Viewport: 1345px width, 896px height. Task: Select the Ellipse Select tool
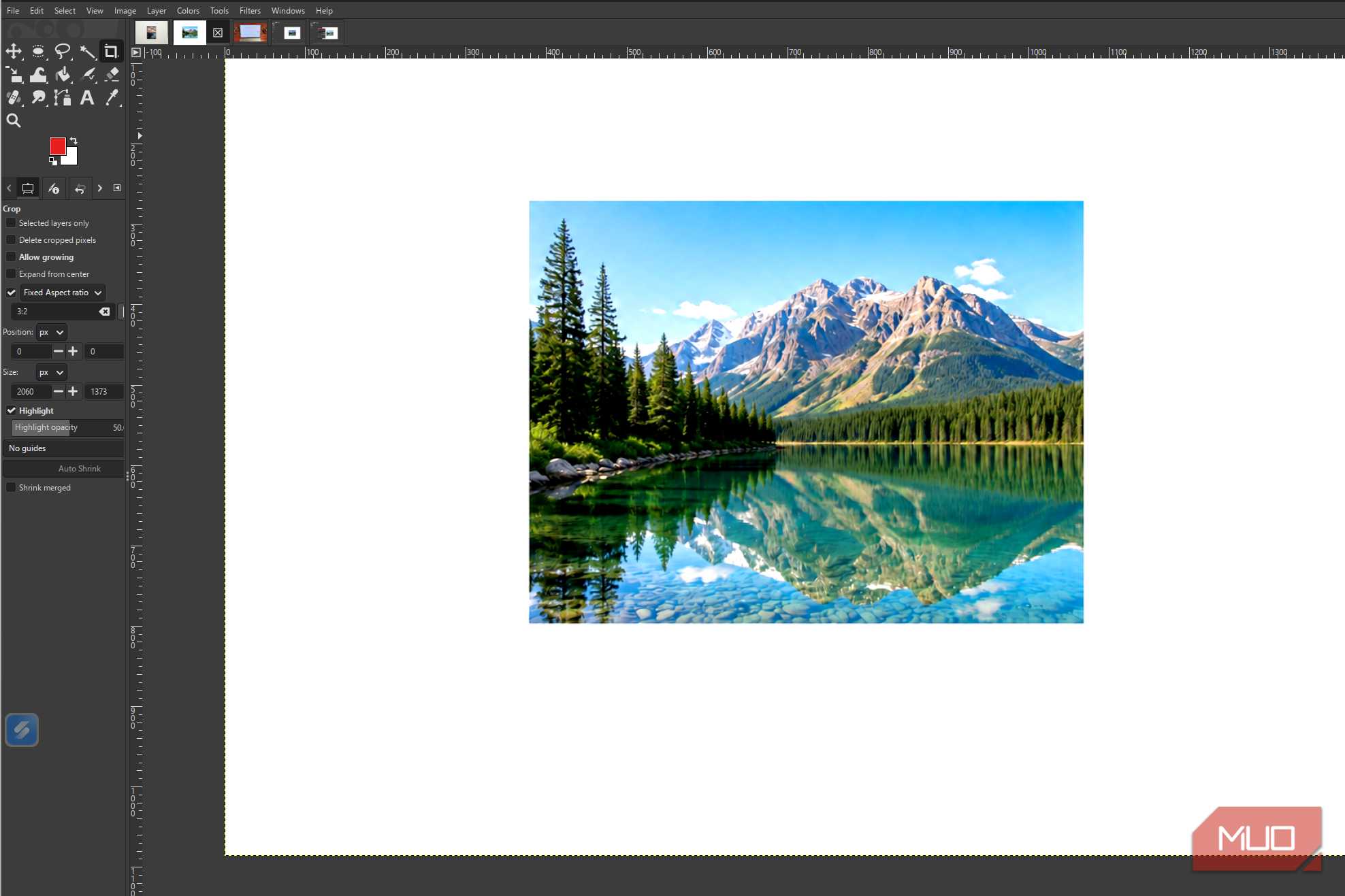tap(38, 51)
